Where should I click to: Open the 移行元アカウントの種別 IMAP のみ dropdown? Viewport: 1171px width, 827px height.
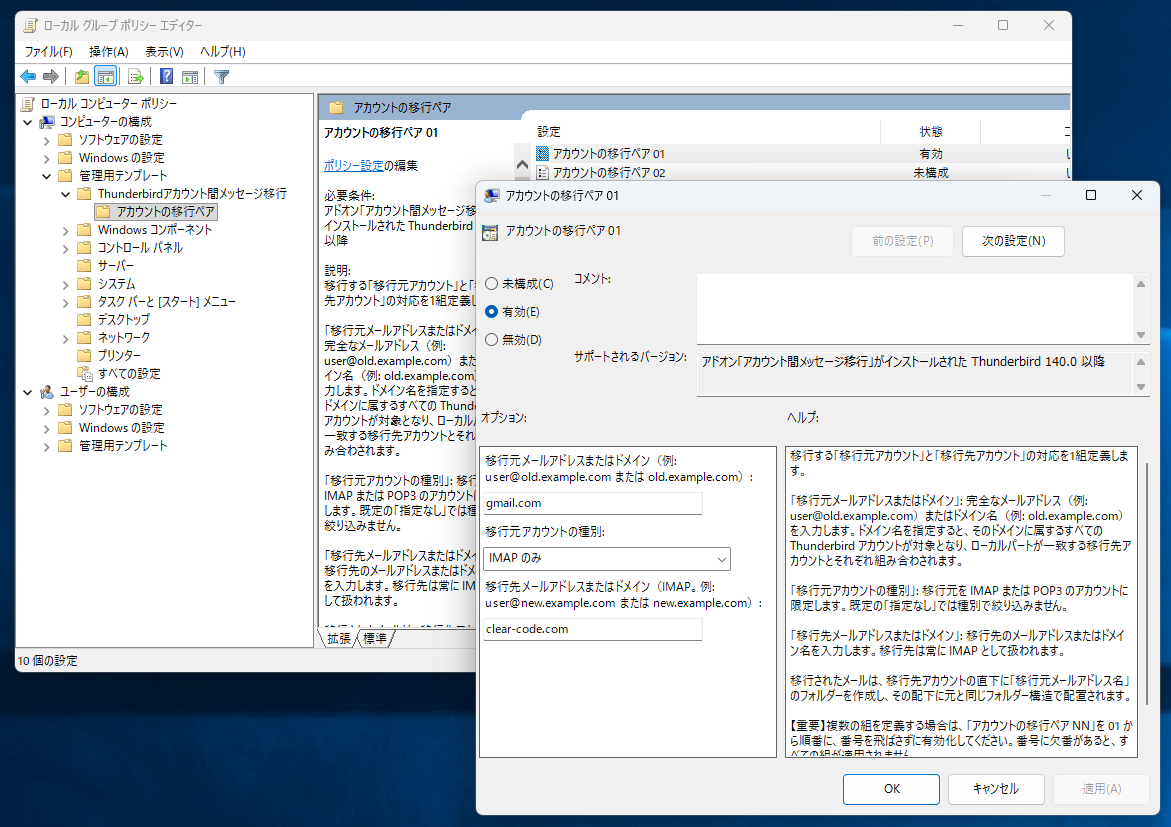pos(607,559)
